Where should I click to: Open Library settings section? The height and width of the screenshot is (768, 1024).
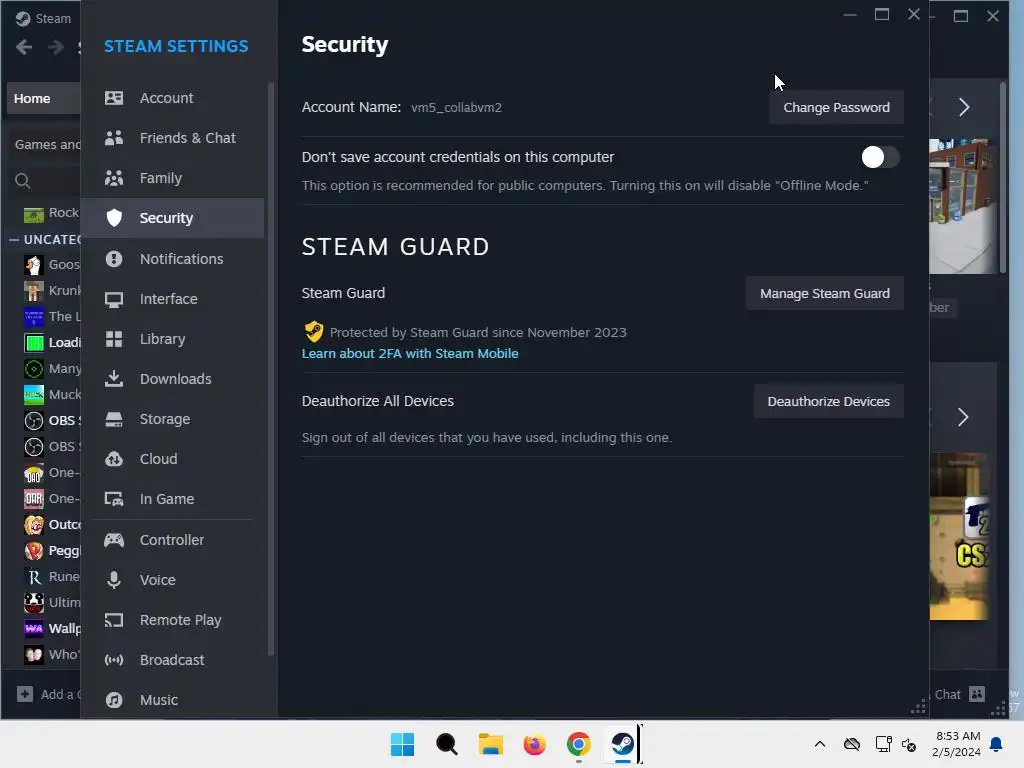[173, 339]
